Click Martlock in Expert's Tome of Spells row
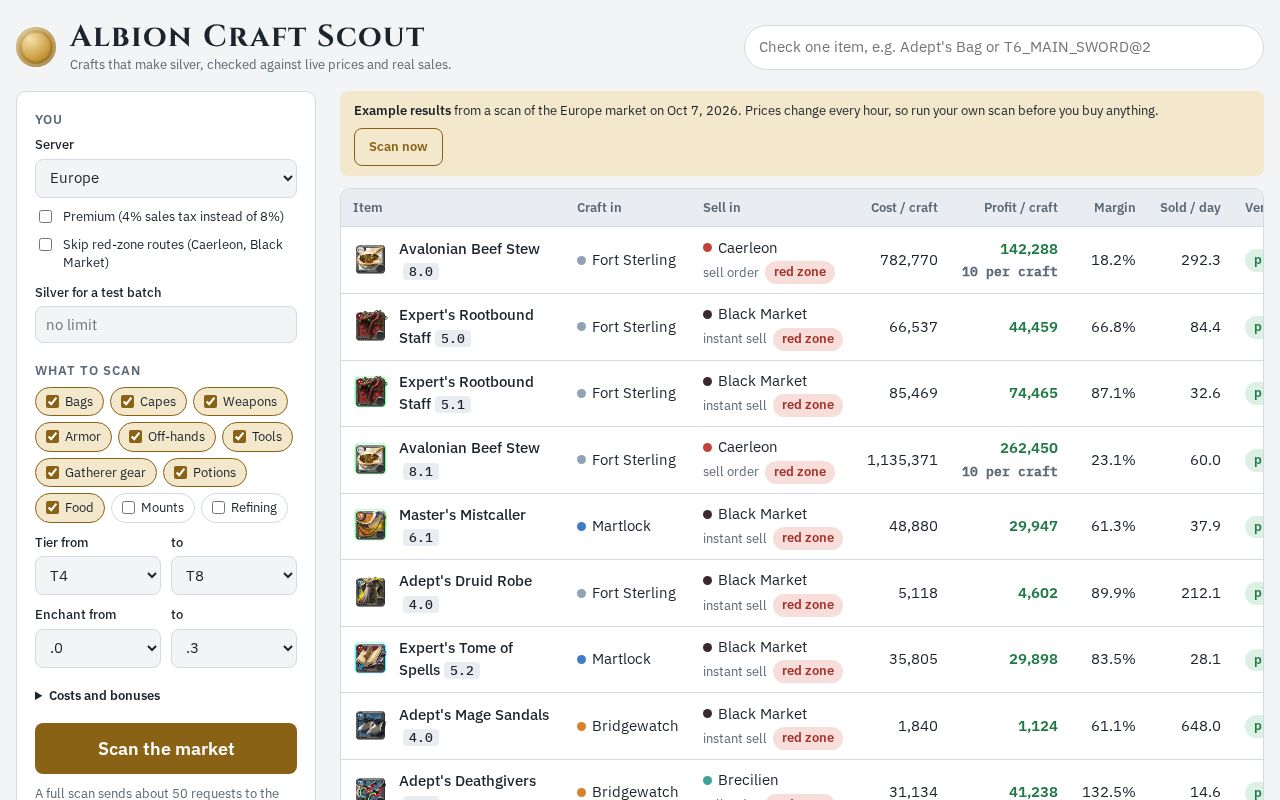 (x=621, y=659)
